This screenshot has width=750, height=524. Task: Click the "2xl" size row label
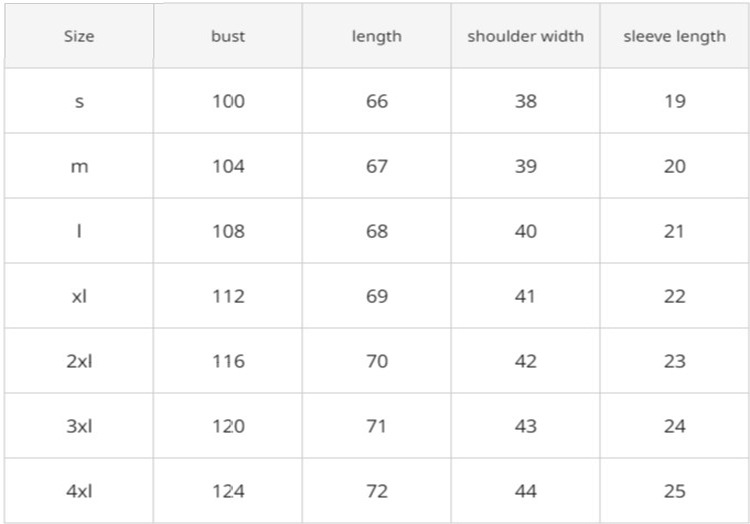tap(79, 361)
